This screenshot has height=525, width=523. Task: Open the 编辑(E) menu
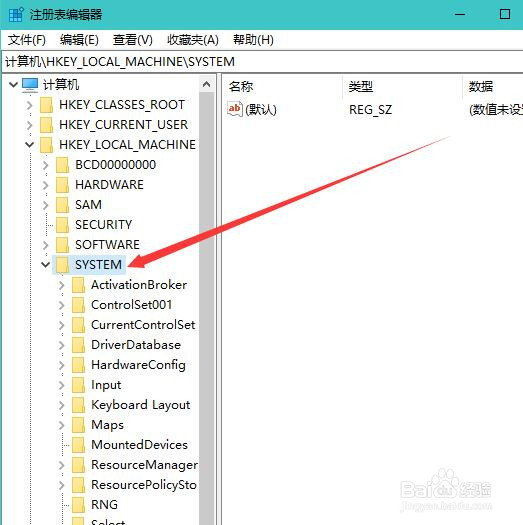(x=79, y=40)
